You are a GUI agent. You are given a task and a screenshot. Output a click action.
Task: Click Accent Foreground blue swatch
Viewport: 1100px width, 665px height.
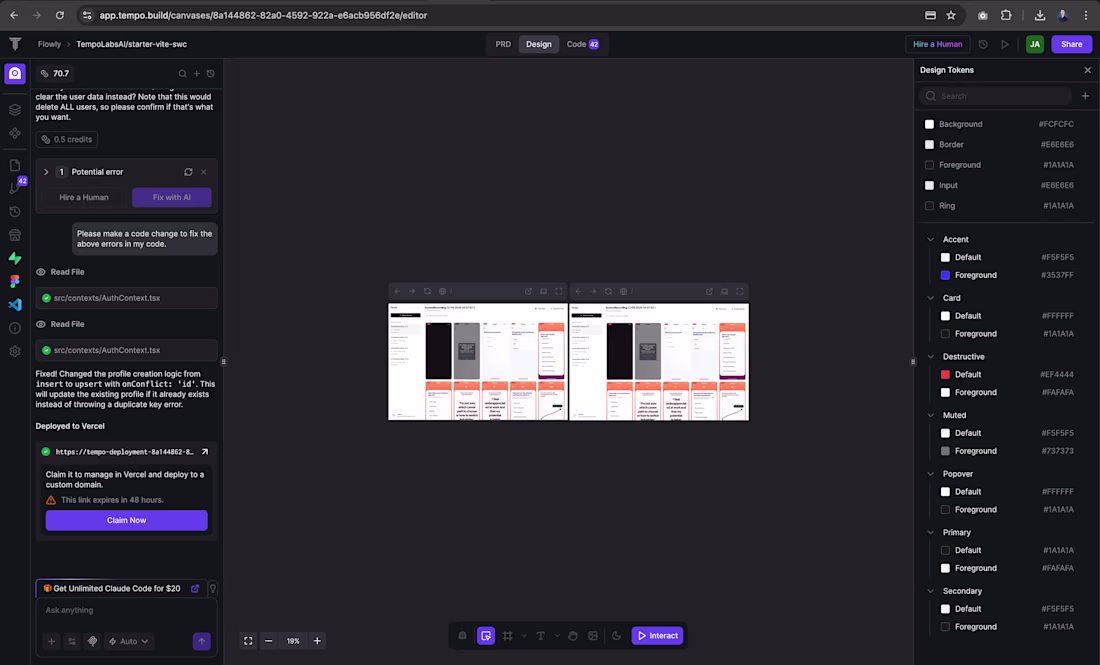pyautogui.click(x=945, y=275)
